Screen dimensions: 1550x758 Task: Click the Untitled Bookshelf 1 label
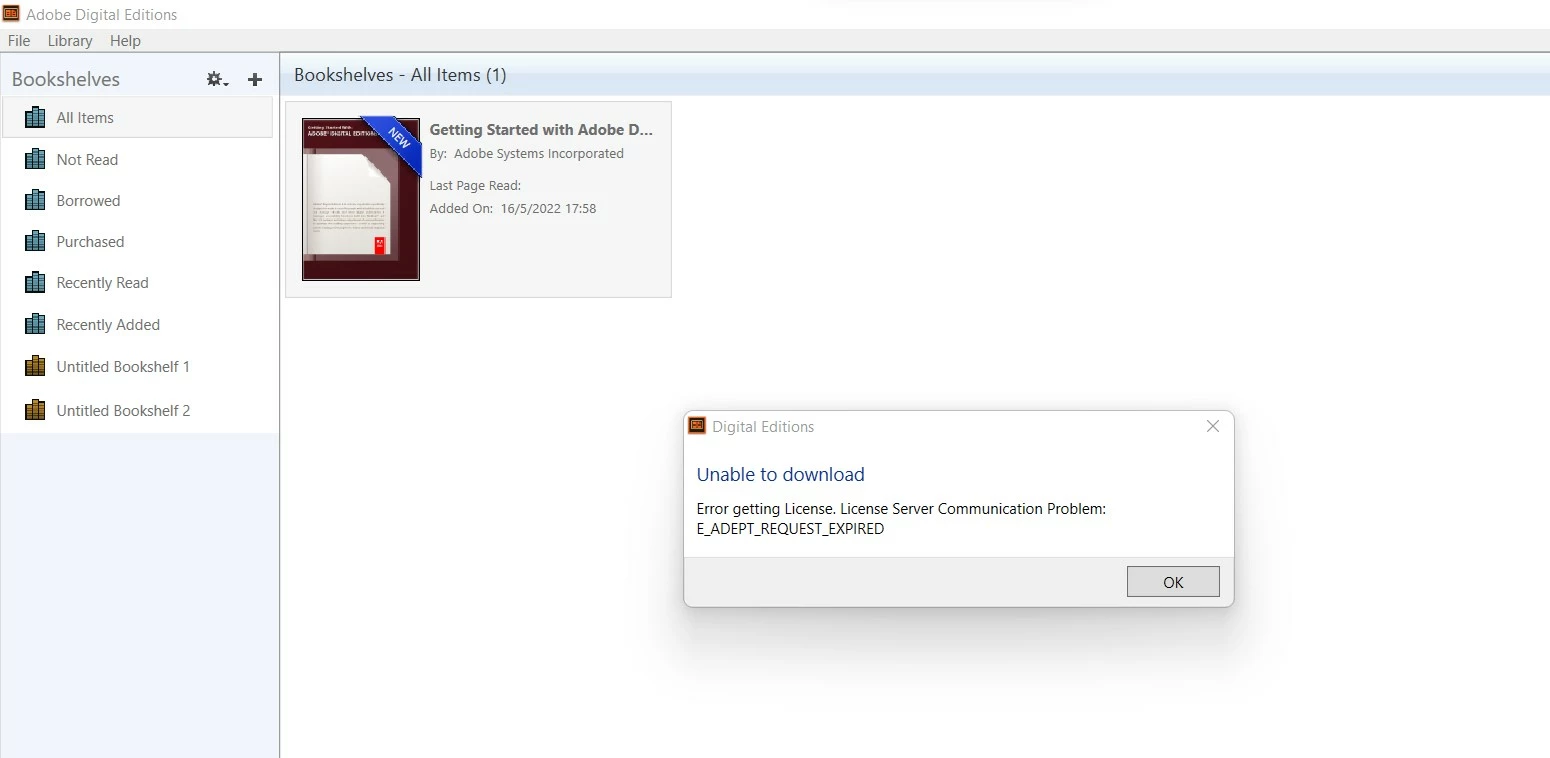(x=123, y=366)
